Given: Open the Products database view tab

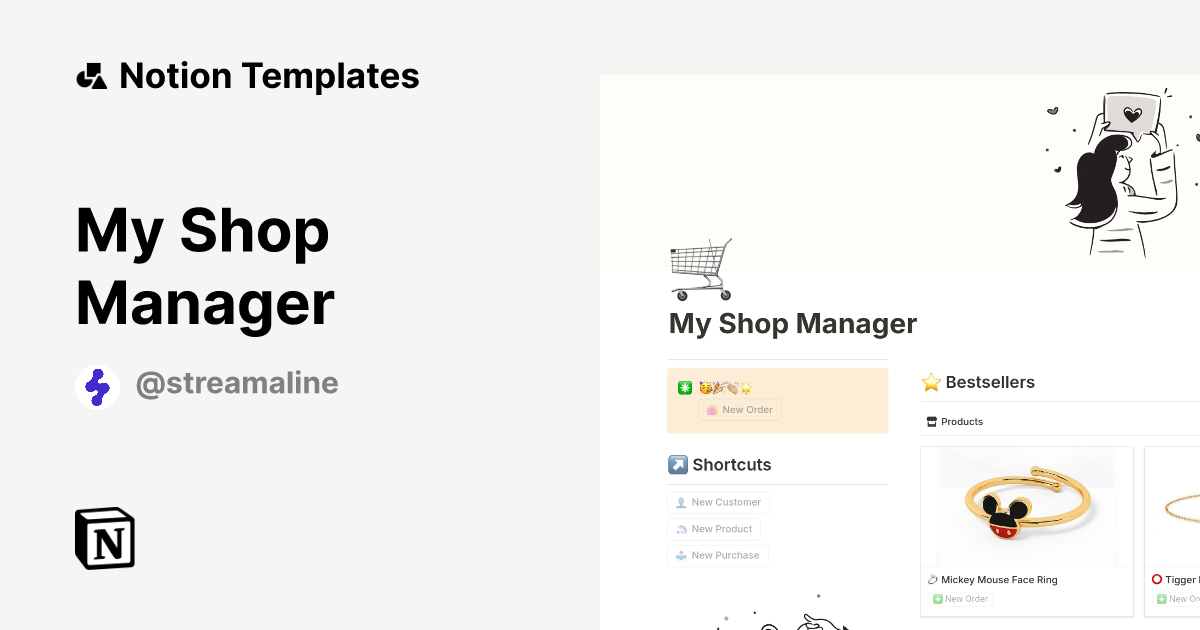Looking at the screenshot, I should click(954, 421).
